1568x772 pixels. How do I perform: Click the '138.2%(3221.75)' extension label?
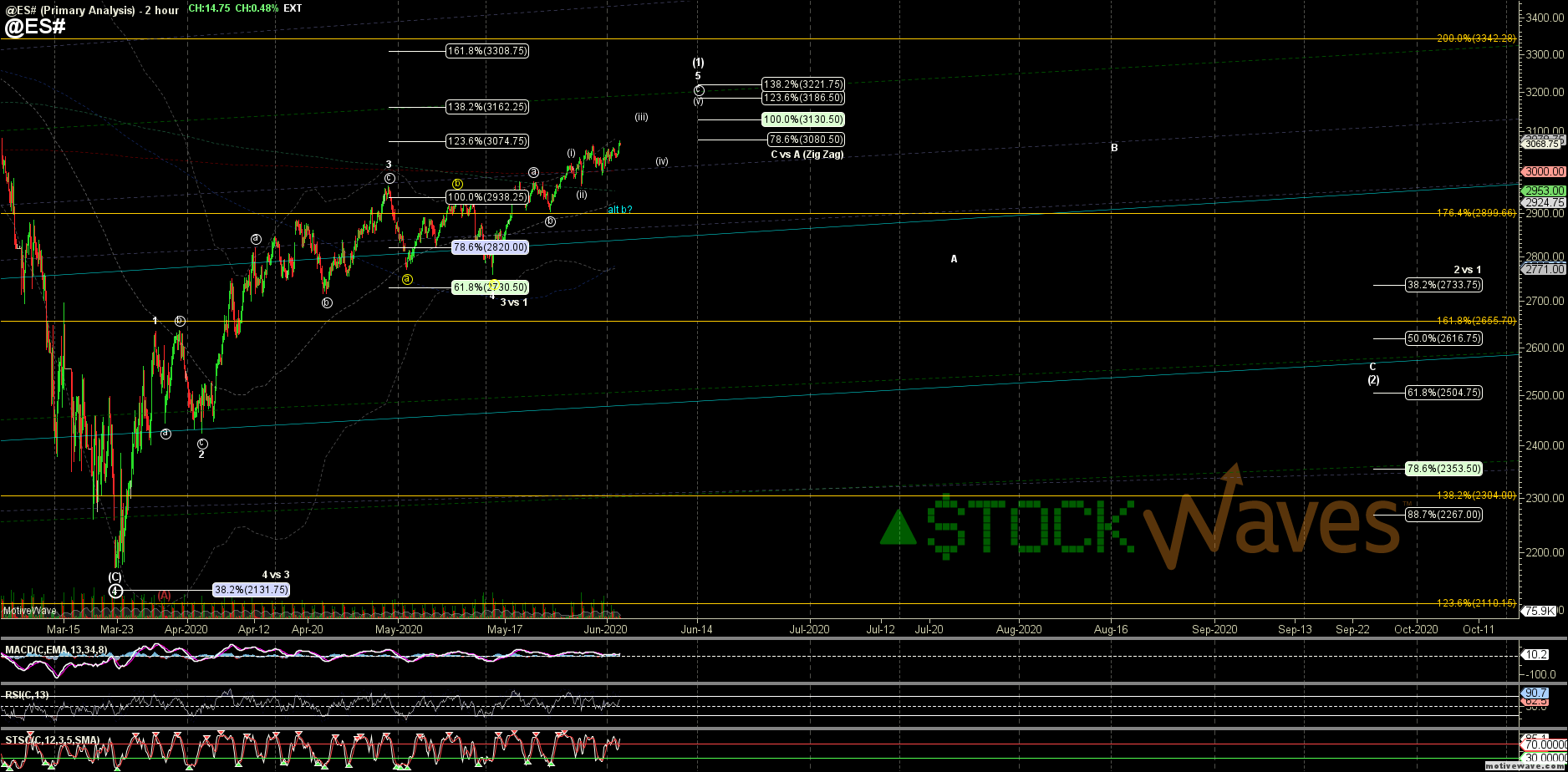click(x=803, y=84)
